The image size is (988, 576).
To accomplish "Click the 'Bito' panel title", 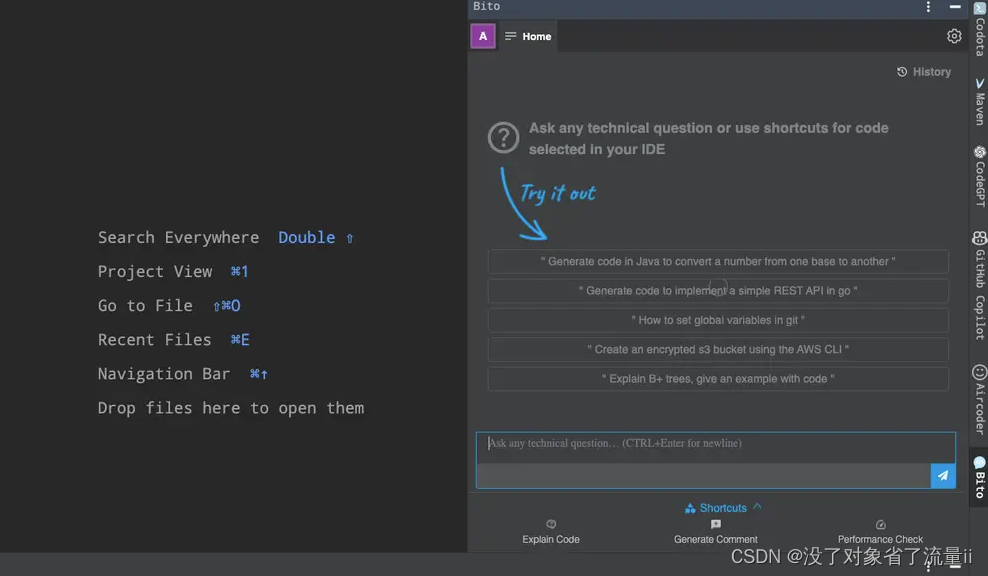I will (x=486, y=6).
